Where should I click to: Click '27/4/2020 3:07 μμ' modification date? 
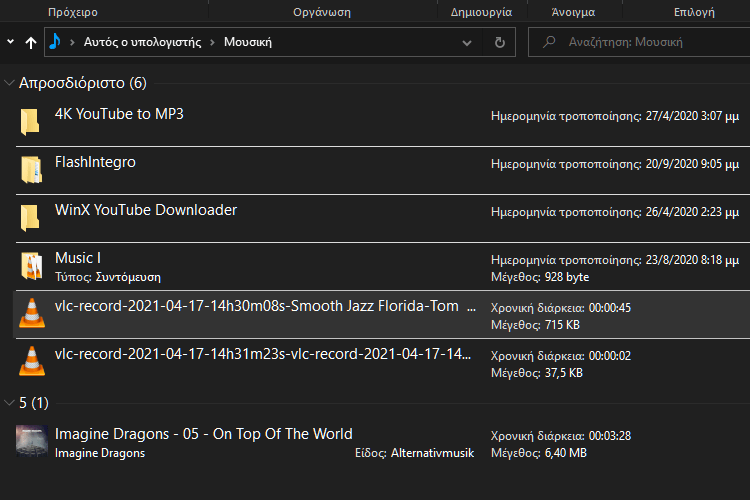tap(692, 116)
